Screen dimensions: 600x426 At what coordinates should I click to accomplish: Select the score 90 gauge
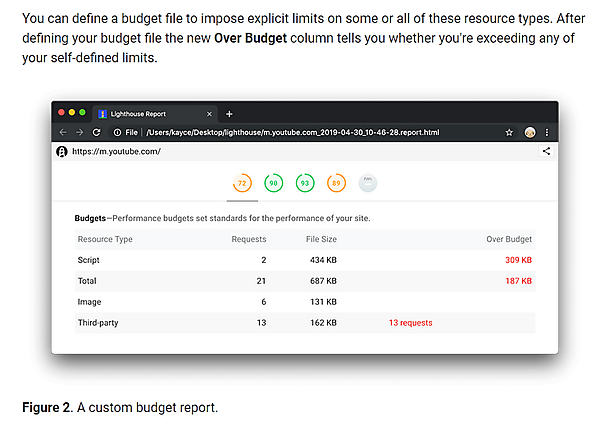click(273, 183)
